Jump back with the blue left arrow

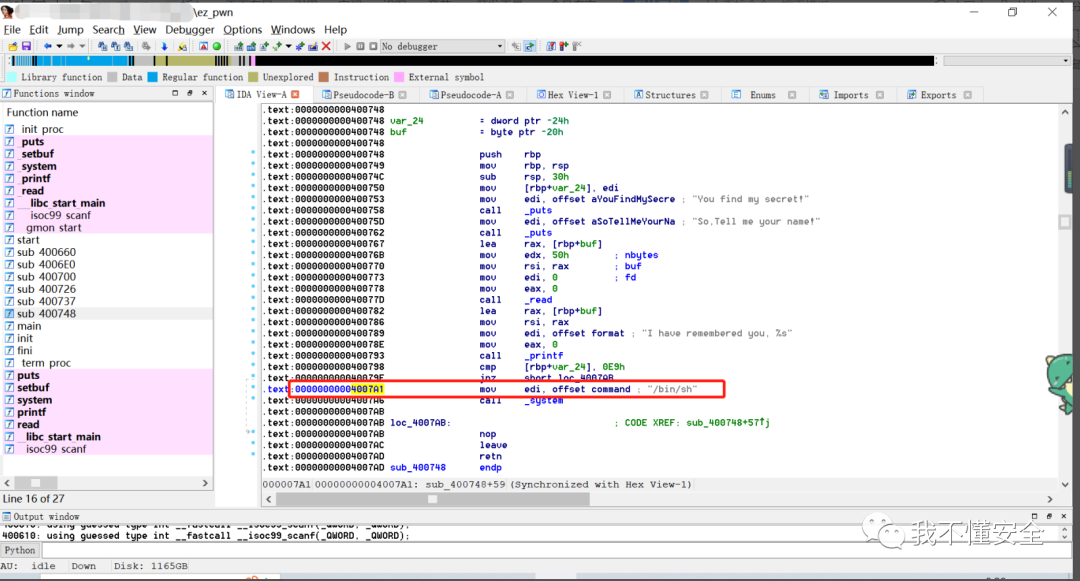[48, 46]
